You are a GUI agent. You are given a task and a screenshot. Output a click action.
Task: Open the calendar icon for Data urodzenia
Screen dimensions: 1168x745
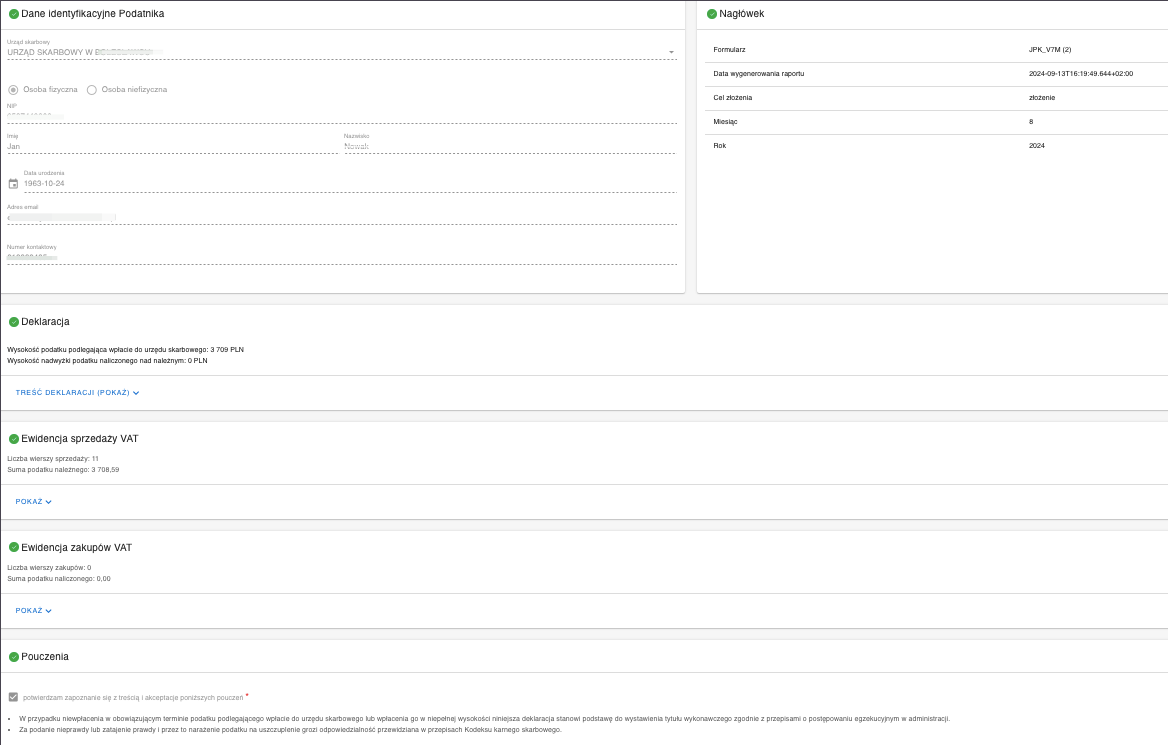(13, 184)
